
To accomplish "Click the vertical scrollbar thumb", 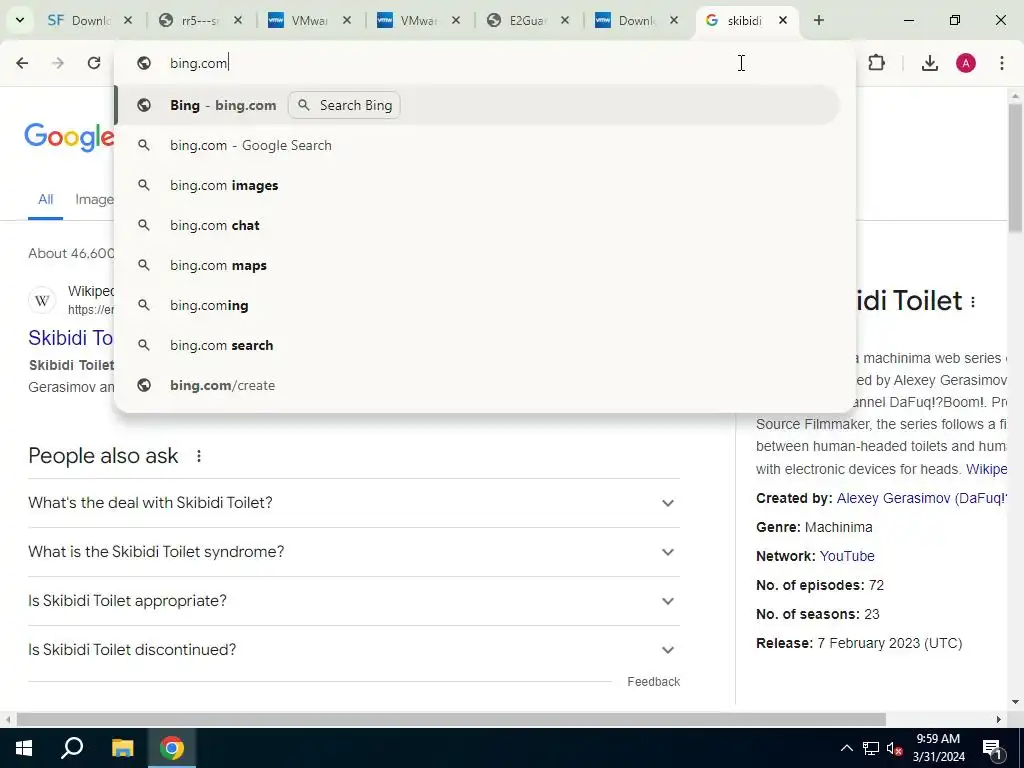I will pos(1015,168).
